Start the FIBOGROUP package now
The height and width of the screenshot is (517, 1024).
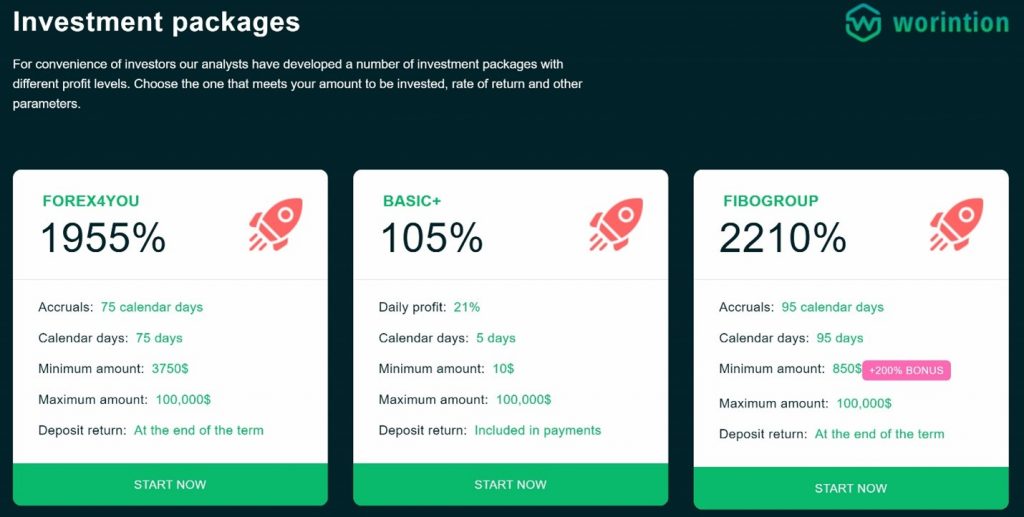click(x=851, y=488)
